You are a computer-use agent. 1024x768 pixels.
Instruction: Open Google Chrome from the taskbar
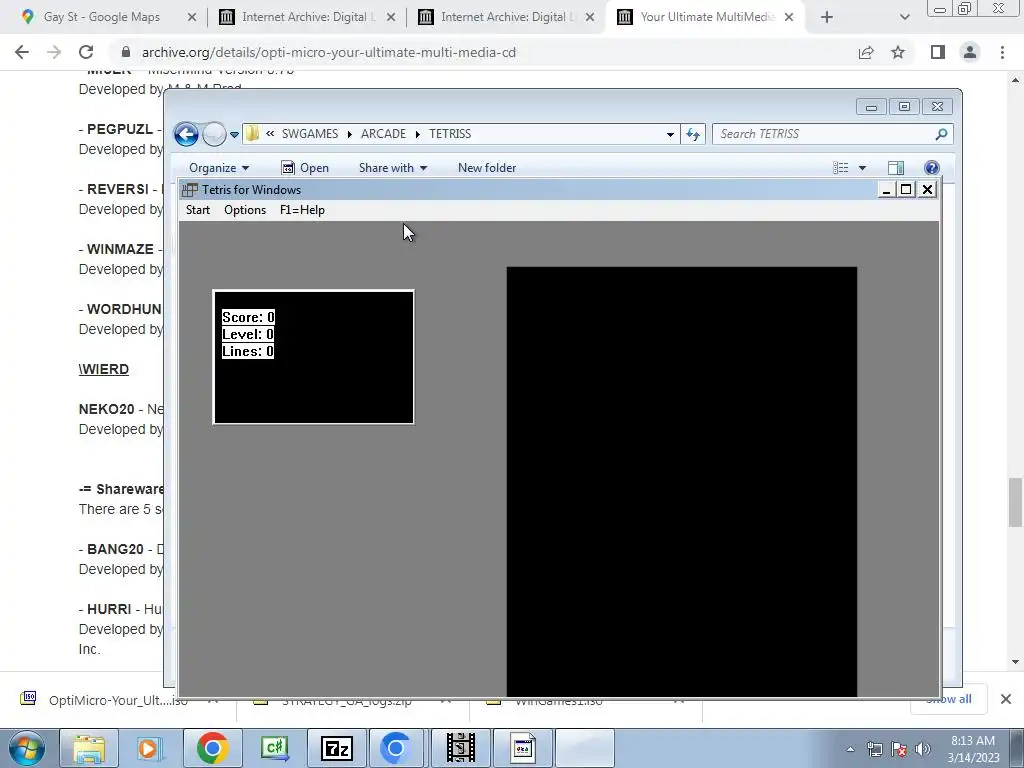(x=212, y=748)
